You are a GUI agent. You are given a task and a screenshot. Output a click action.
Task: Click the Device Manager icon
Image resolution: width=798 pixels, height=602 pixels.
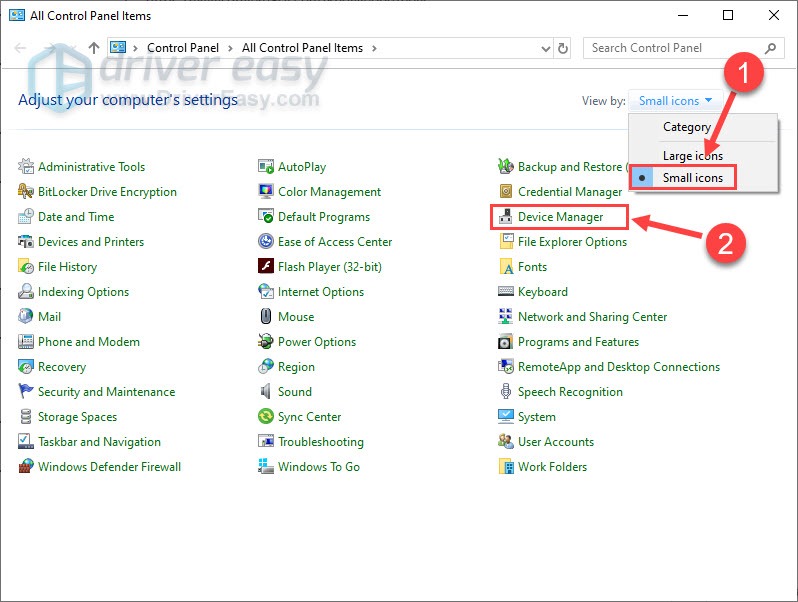pos(506,217)
